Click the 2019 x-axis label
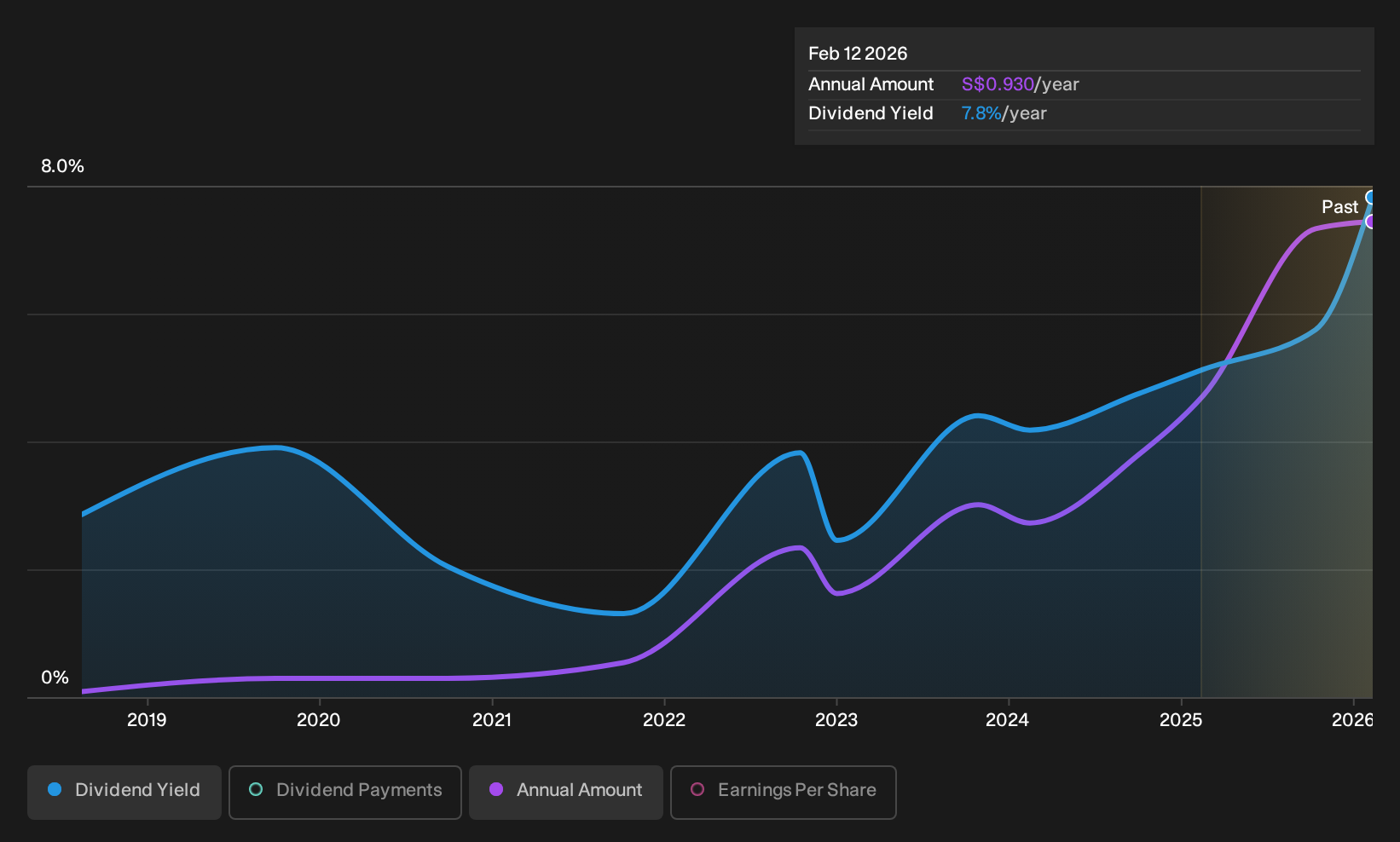The height and width of the screenshot is (842, 1400). point(147,720)
